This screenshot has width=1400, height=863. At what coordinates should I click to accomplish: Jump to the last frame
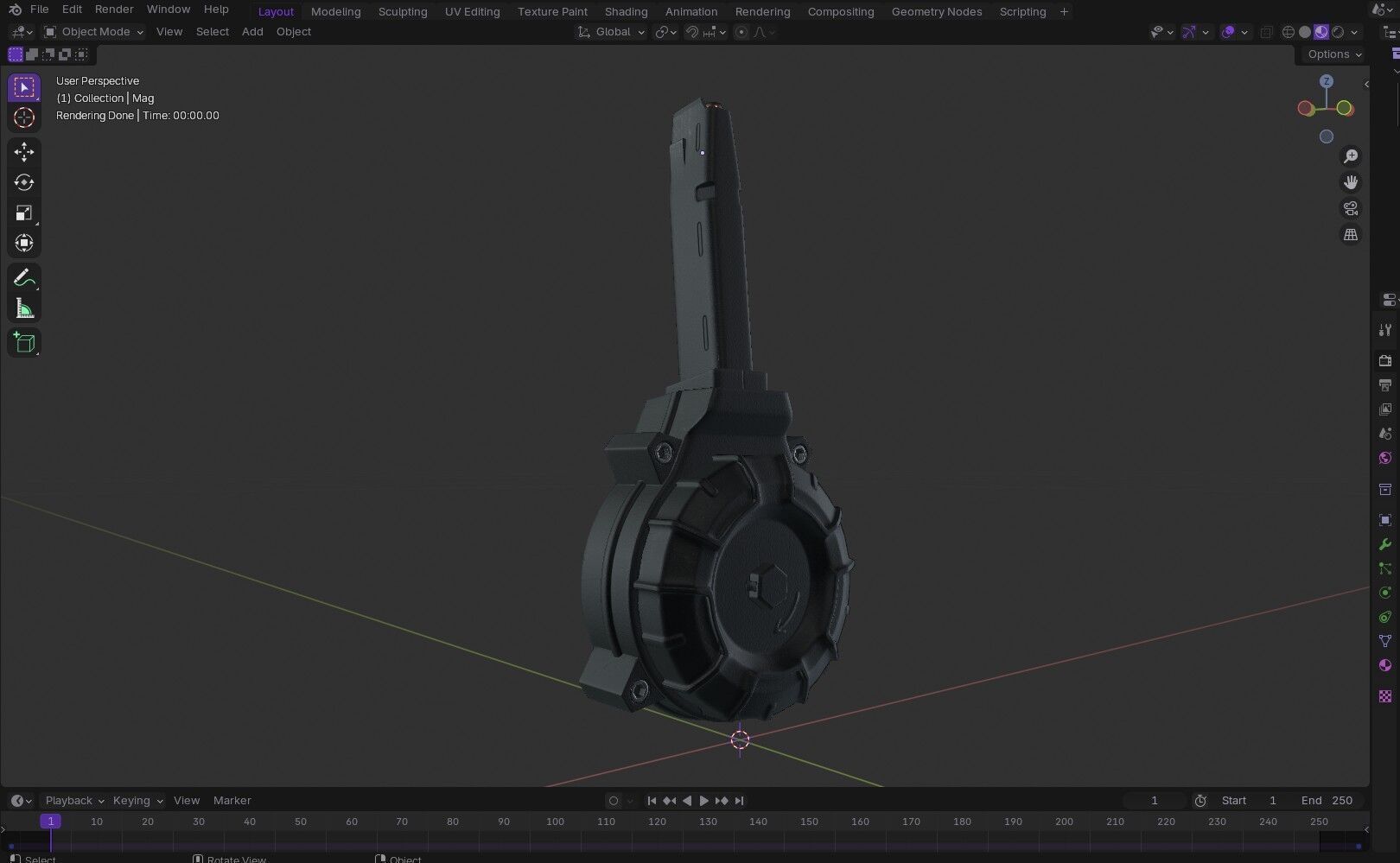coord(739,801)
